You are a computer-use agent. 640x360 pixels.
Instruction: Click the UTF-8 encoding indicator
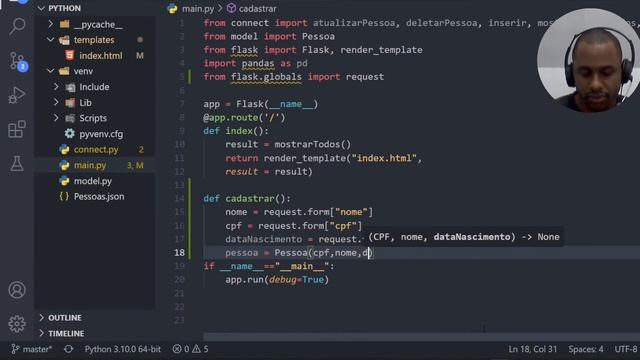point(626,349)
